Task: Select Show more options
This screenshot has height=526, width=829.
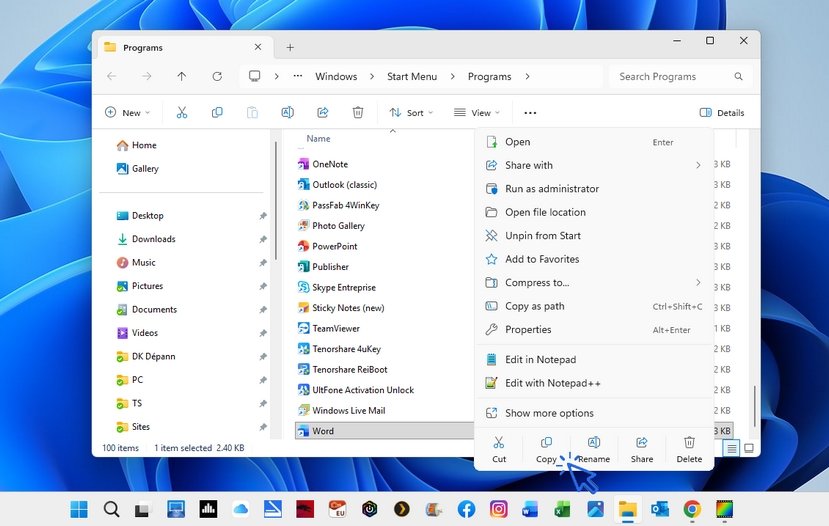Action: click(x=549, y=413)
